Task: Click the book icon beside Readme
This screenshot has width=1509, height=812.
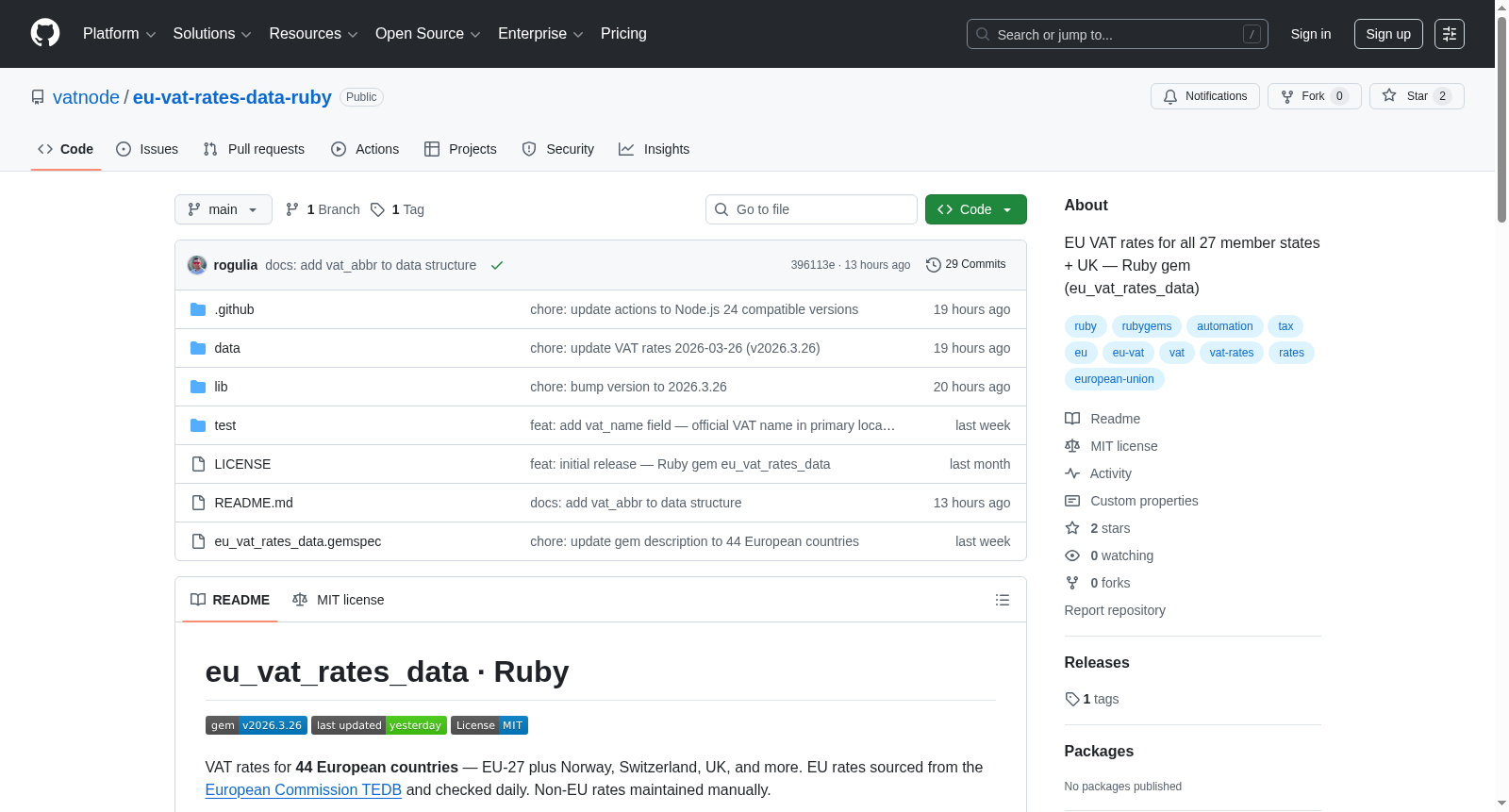Action: (1072, 419)
